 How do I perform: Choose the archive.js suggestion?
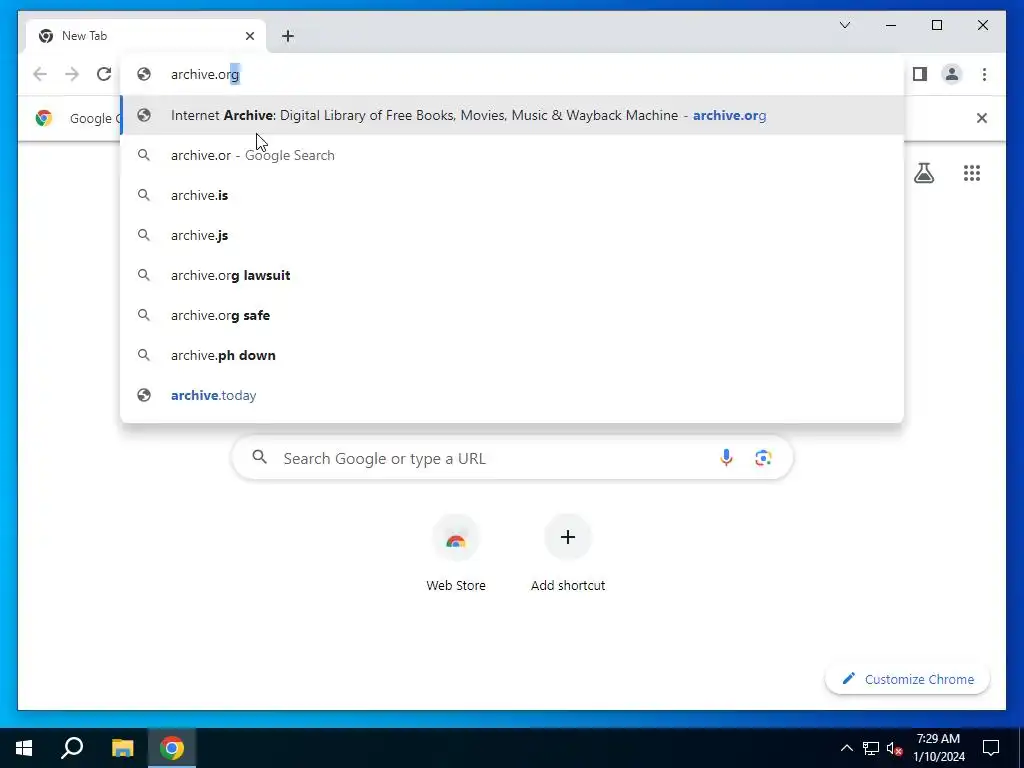pos(513,235)
